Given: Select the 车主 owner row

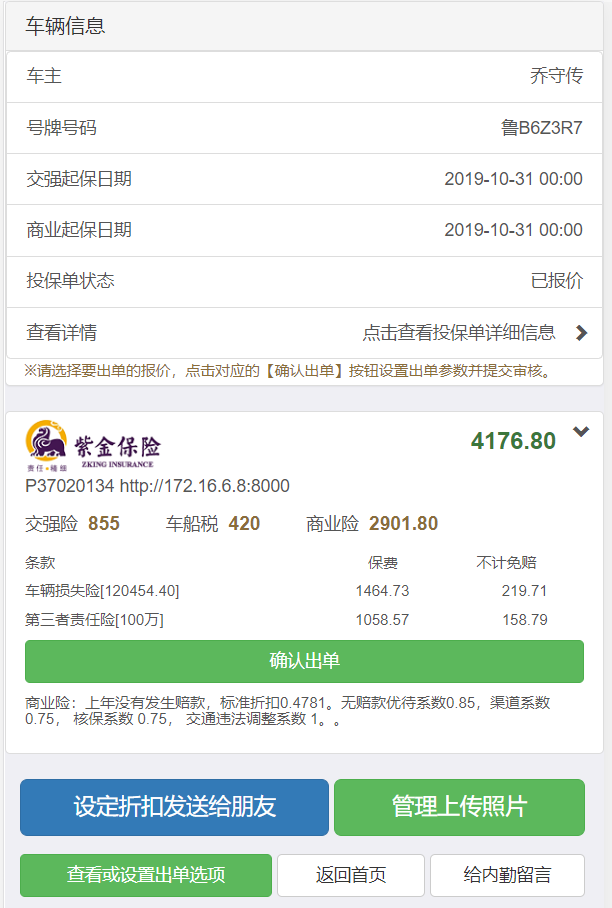Looking at the screenshot, I should [x=305, y=77].
